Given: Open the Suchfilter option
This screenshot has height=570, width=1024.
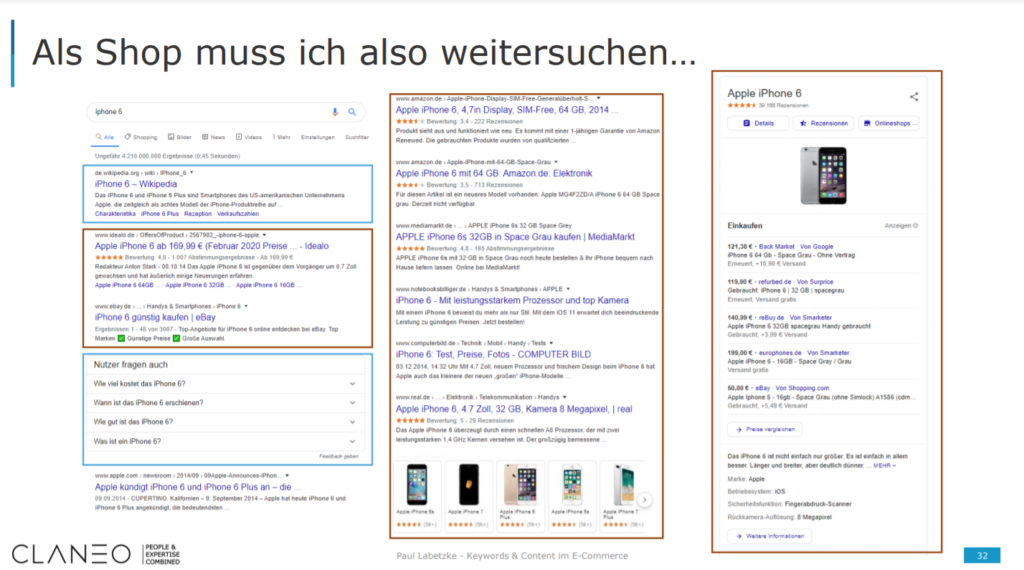Looking at the screenshot, I should point(357,137).
